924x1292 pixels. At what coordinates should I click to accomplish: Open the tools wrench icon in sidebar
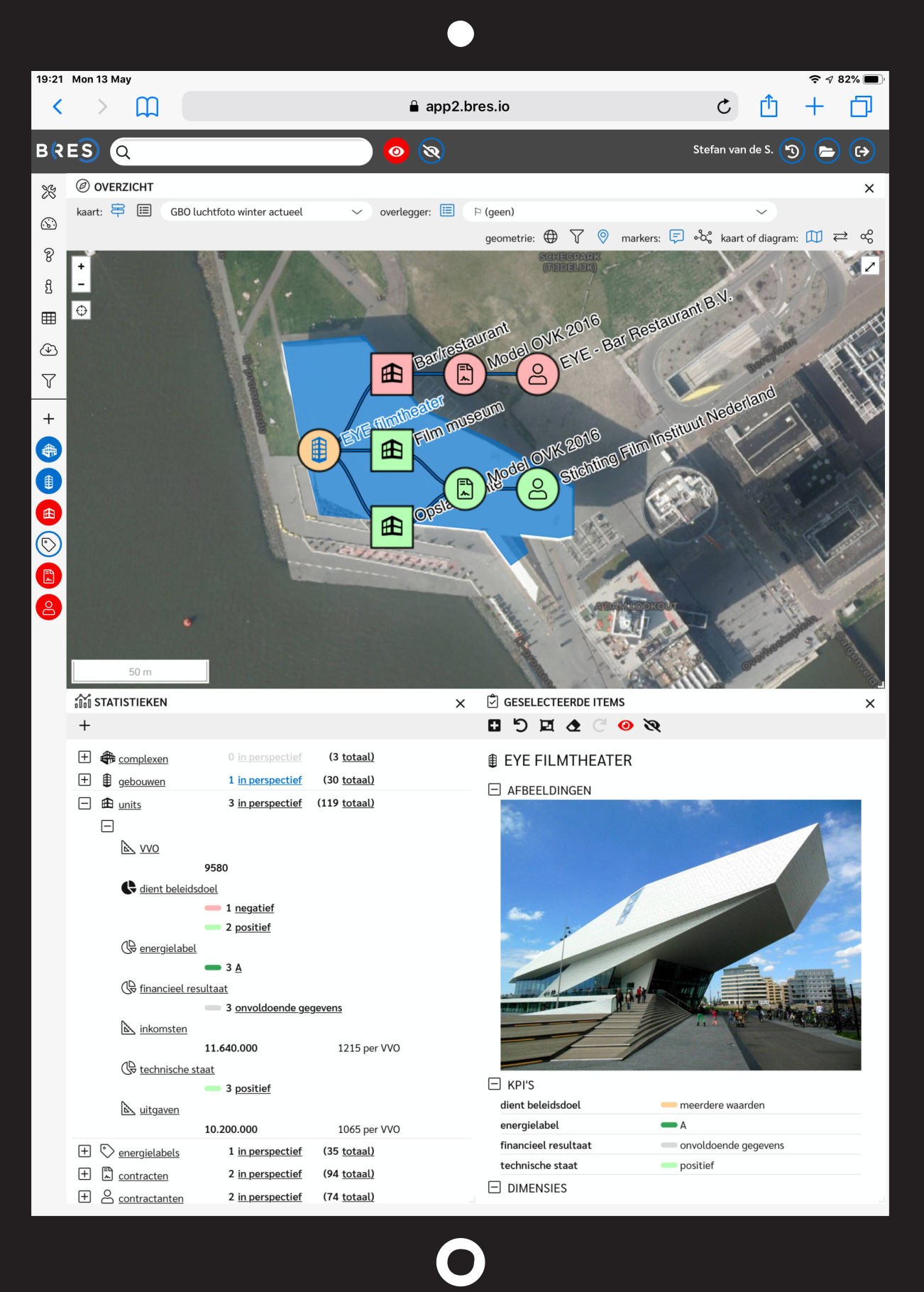click(x=49, y=192)
